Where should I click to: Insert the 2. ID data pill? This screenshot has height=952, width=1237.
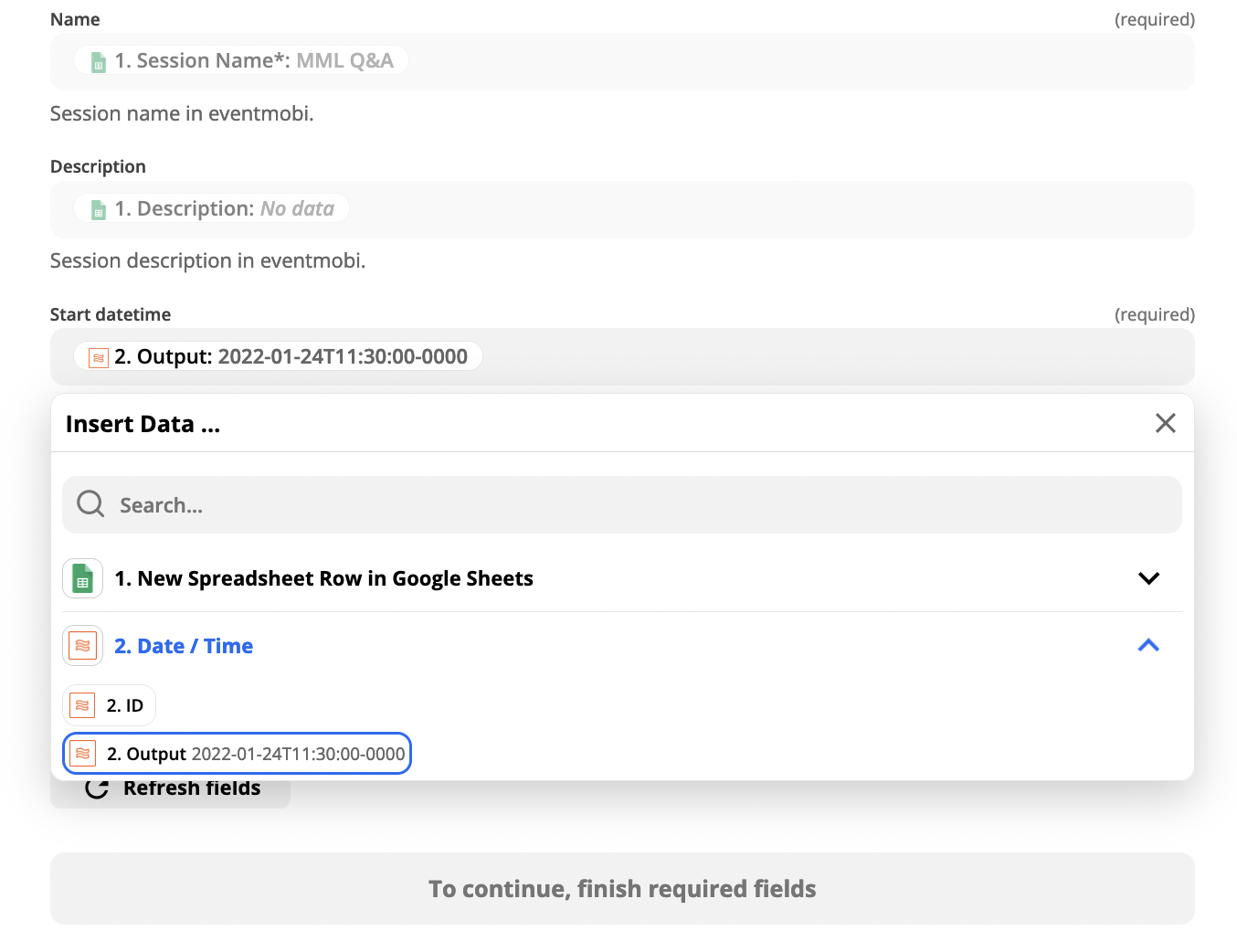pyautogui.click(x=110, y=705)
